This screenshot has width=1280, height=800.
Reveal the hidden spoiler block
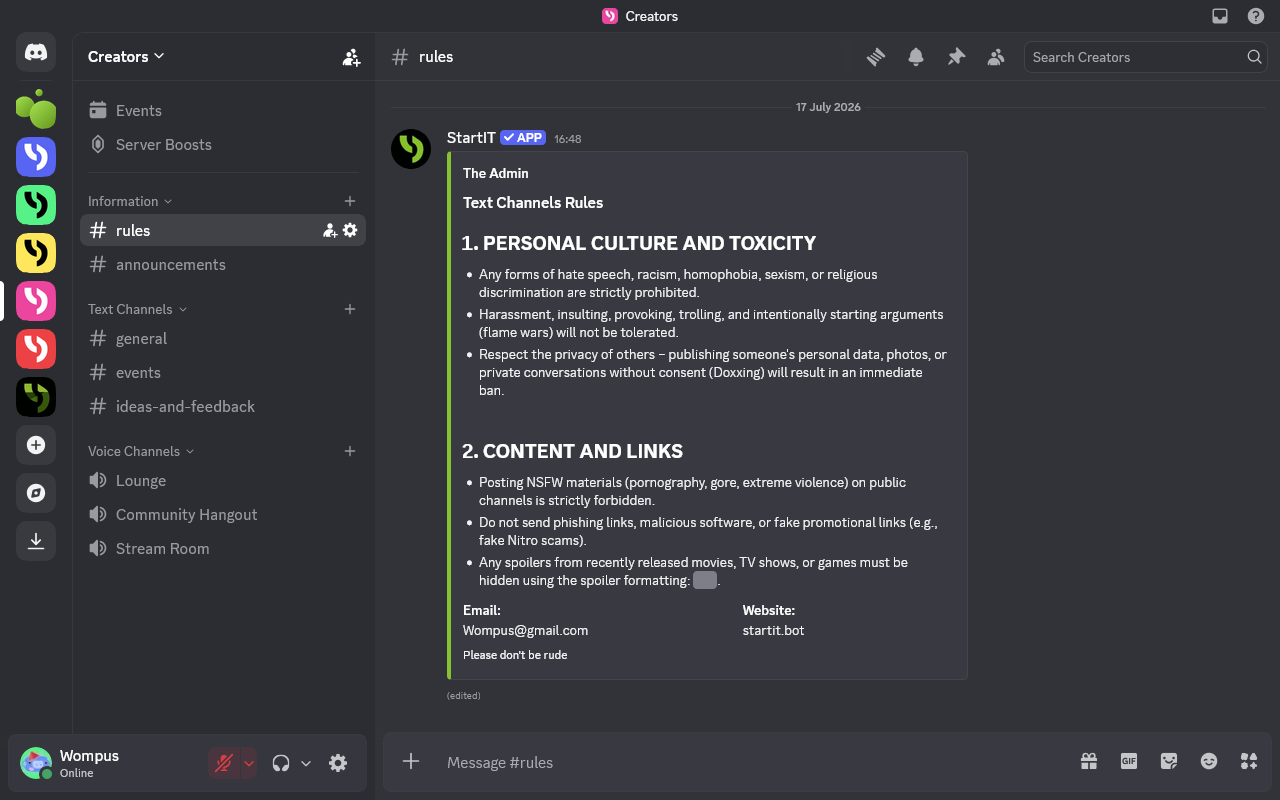coord(705,580)
